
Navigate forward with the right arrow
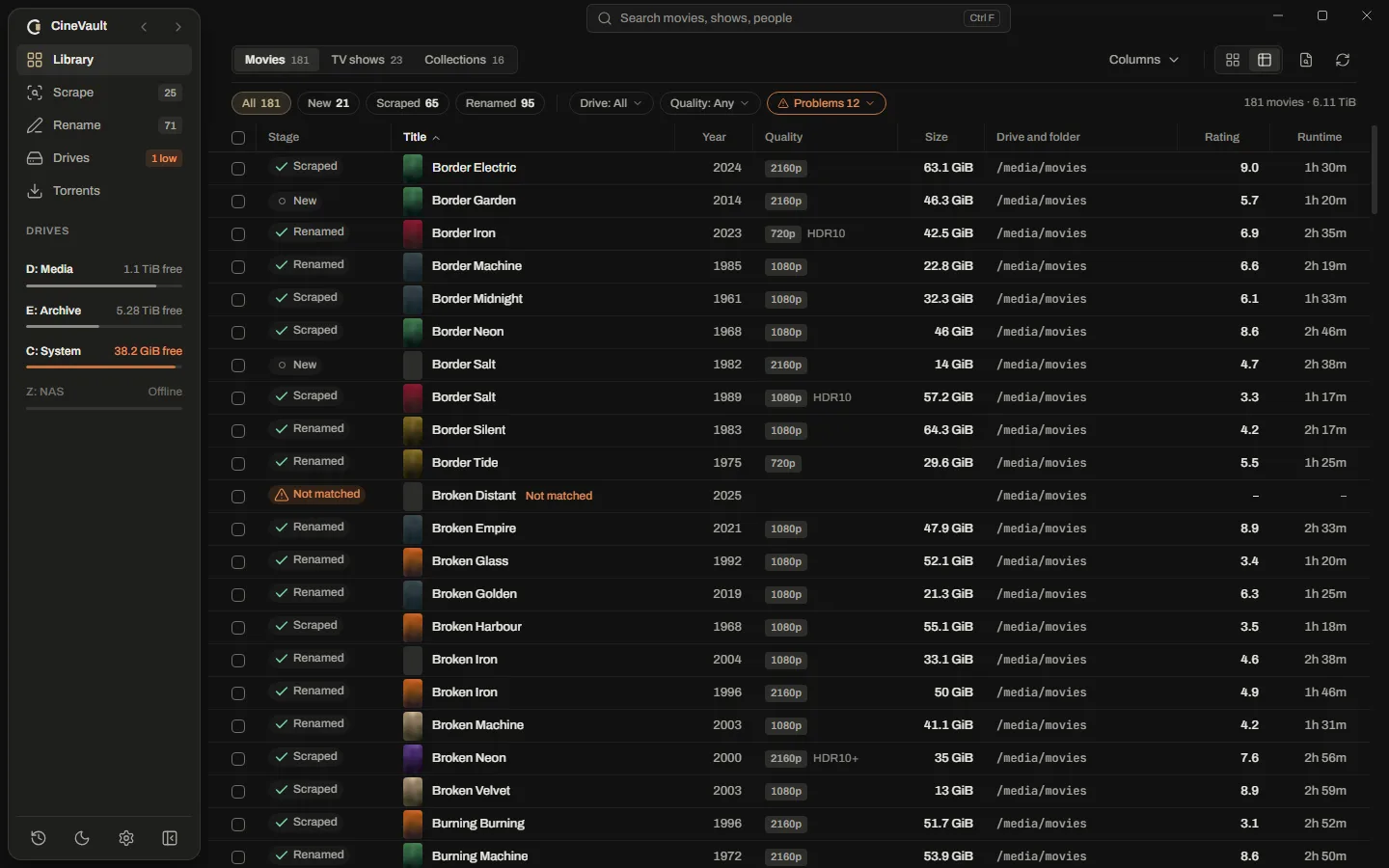(x=177, y=27)
